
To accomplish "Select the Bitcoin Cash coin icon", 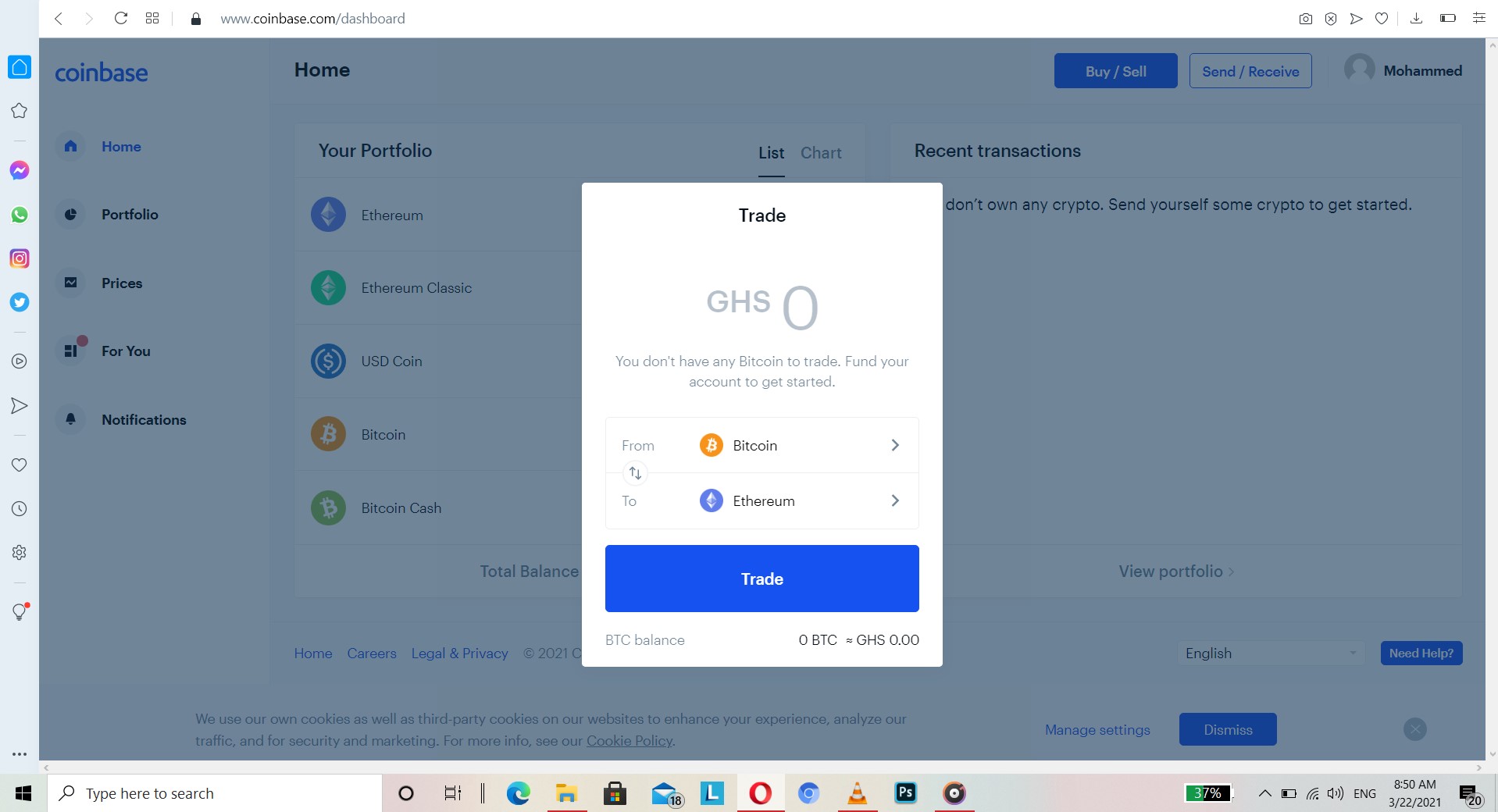I will click(328, 507).
